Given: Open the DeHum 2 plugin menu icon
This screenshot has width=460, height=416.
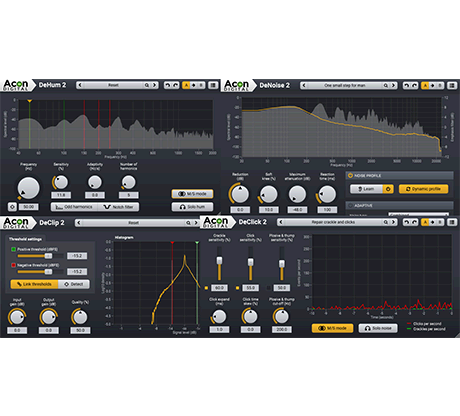Looking at the screenshot, I should (x=213, y=85).
